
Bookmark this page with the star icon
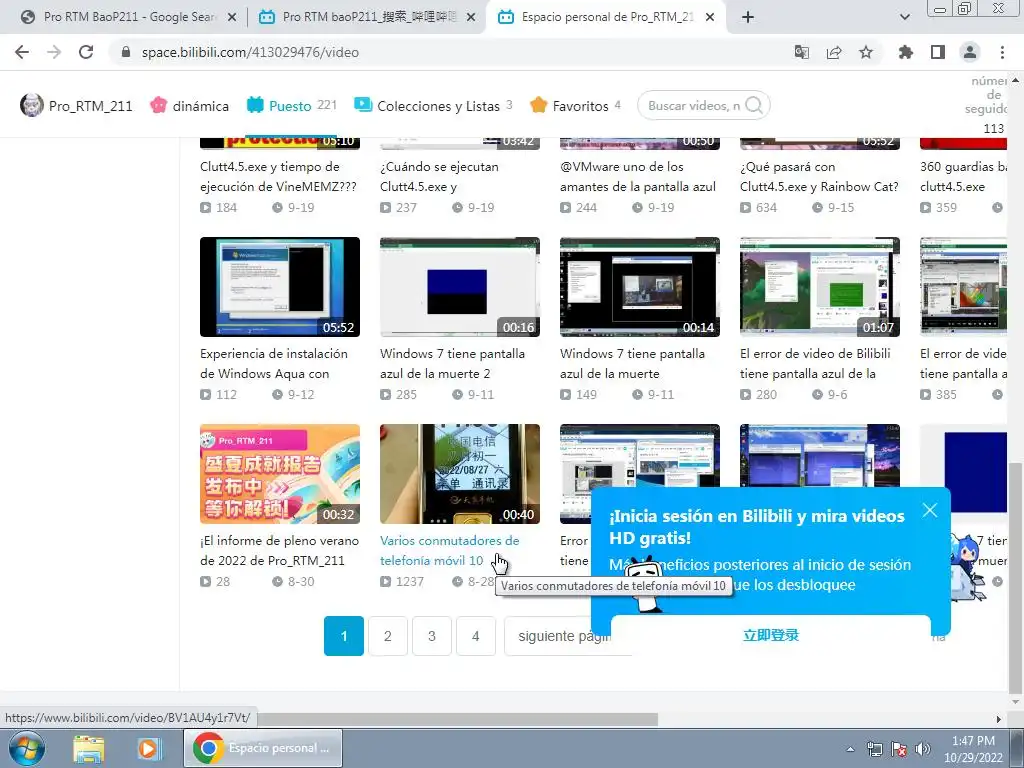(x=866, y=52)
